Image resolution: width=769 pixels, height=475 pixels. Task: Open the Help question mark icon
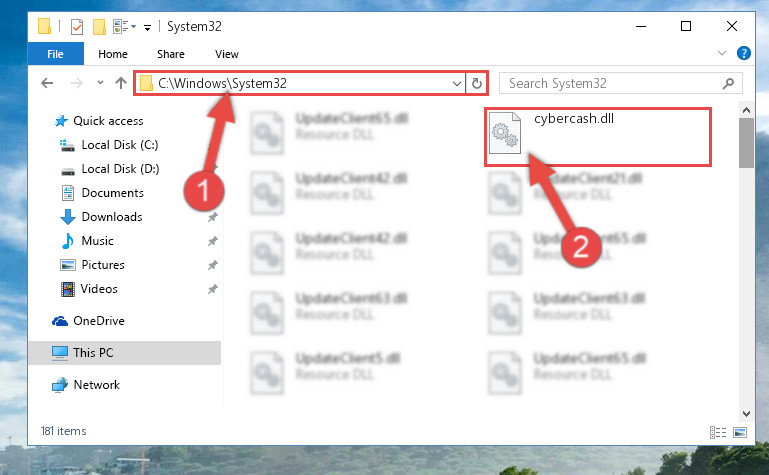[x=743, y=53]
